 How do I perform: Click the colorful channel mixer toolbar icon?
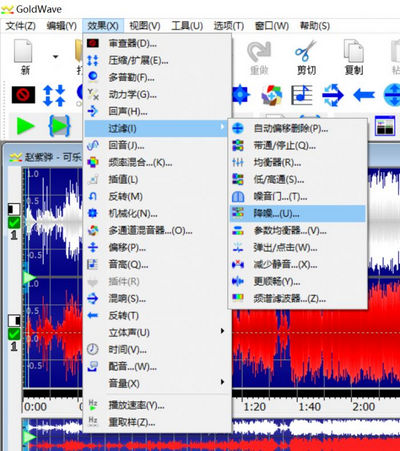[272, 95]
